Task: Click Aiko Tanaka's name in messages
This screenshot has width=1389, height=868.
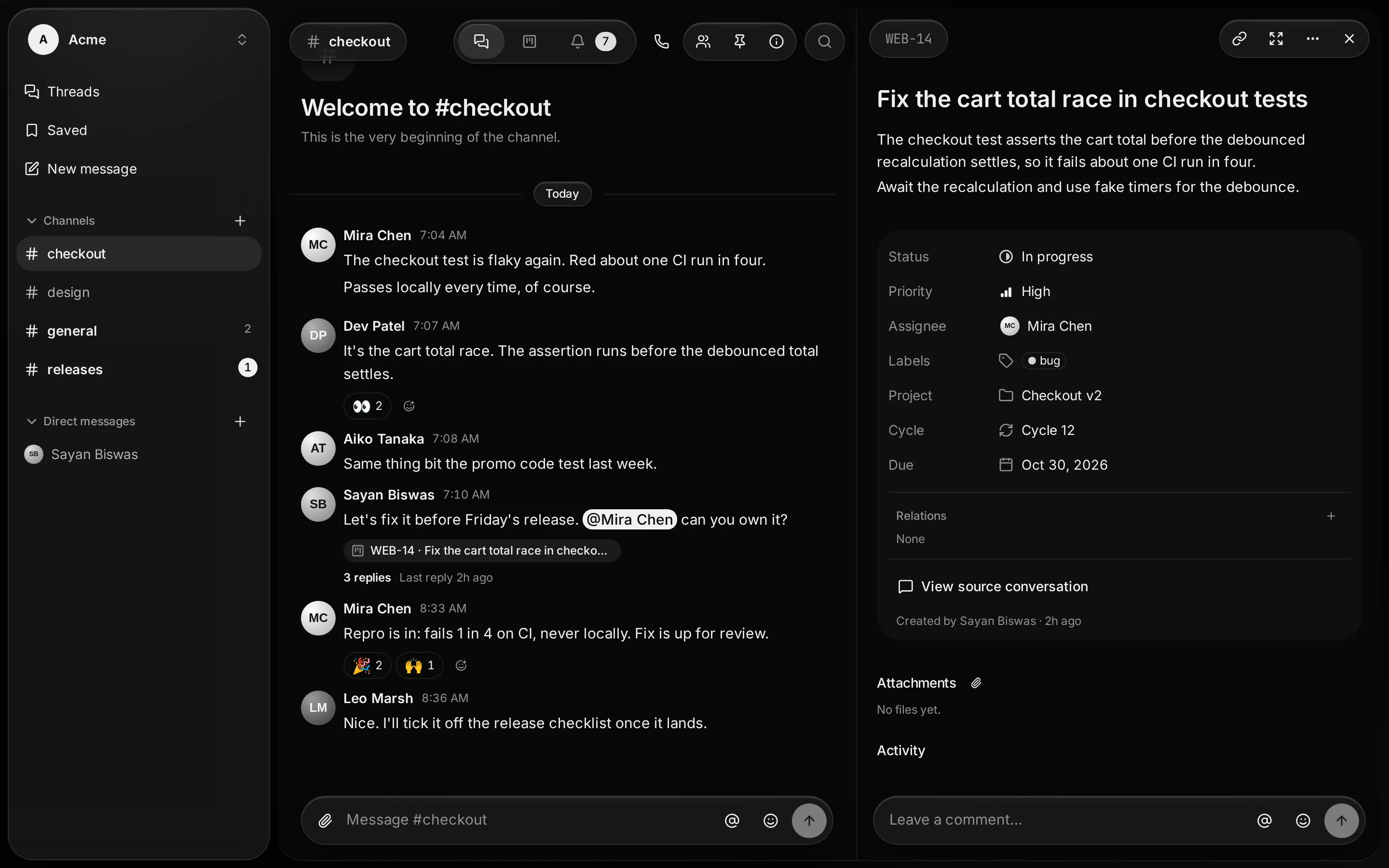Action: click(x=383, y=439)
